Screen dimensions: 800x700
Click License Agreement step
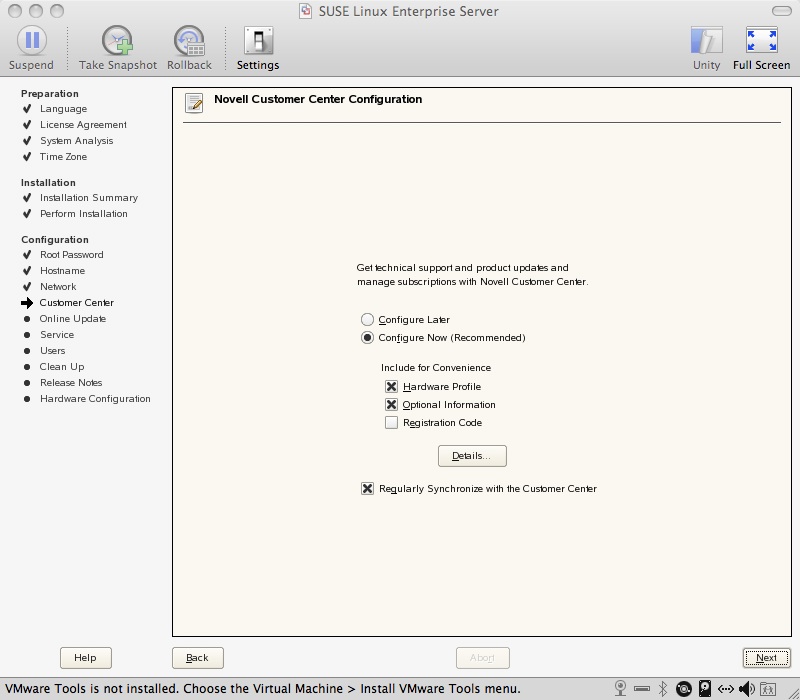click(x=83, y=124)
